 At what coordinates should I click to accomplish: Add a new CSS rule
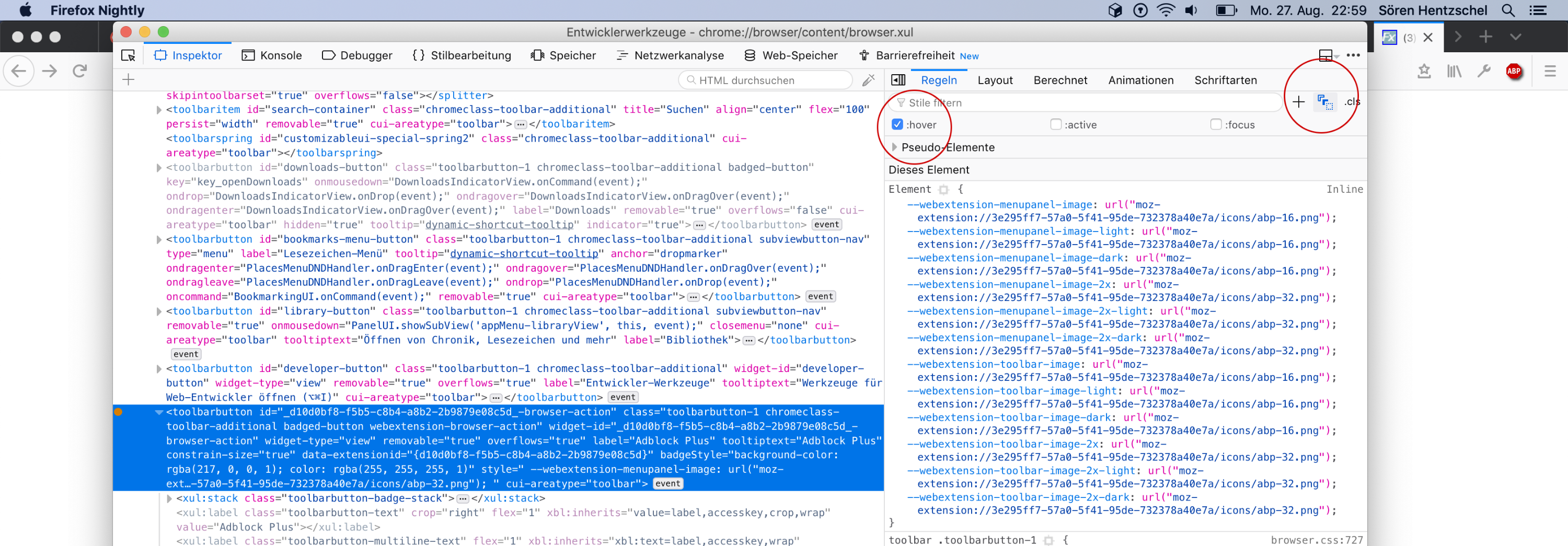pyautogui.click(x=1298, y=102)
